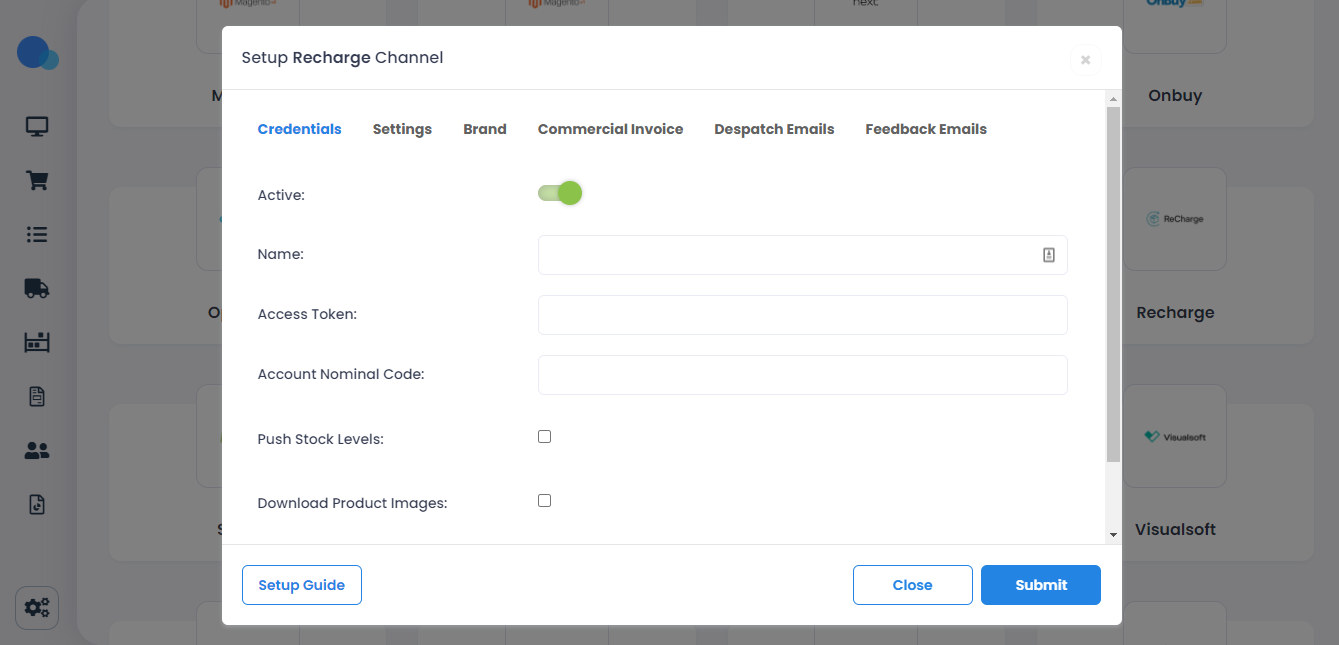Open the delivery truck shipping icon
1339x645 pixels.
point(37,288)
